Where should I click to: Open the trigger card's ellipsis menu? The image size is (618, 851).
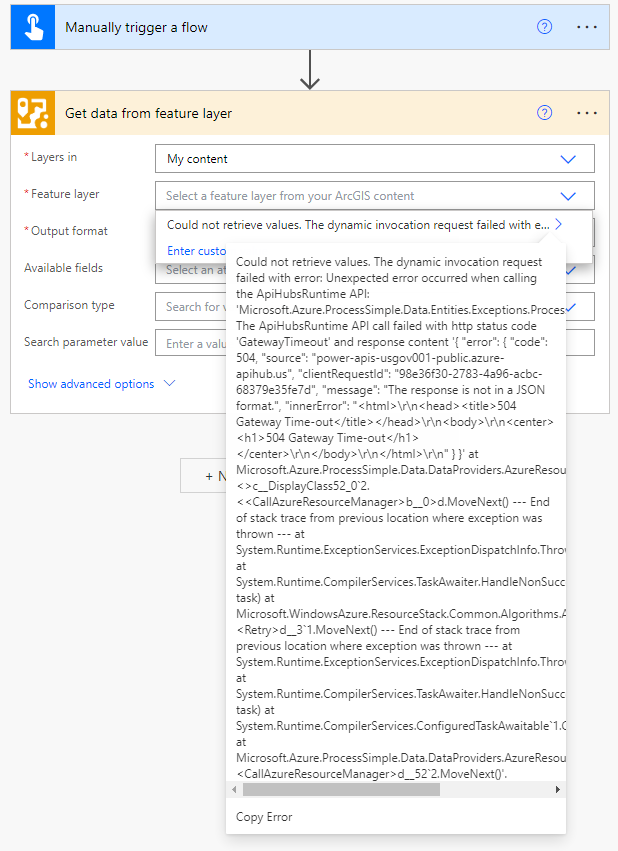tap(587, 27)
